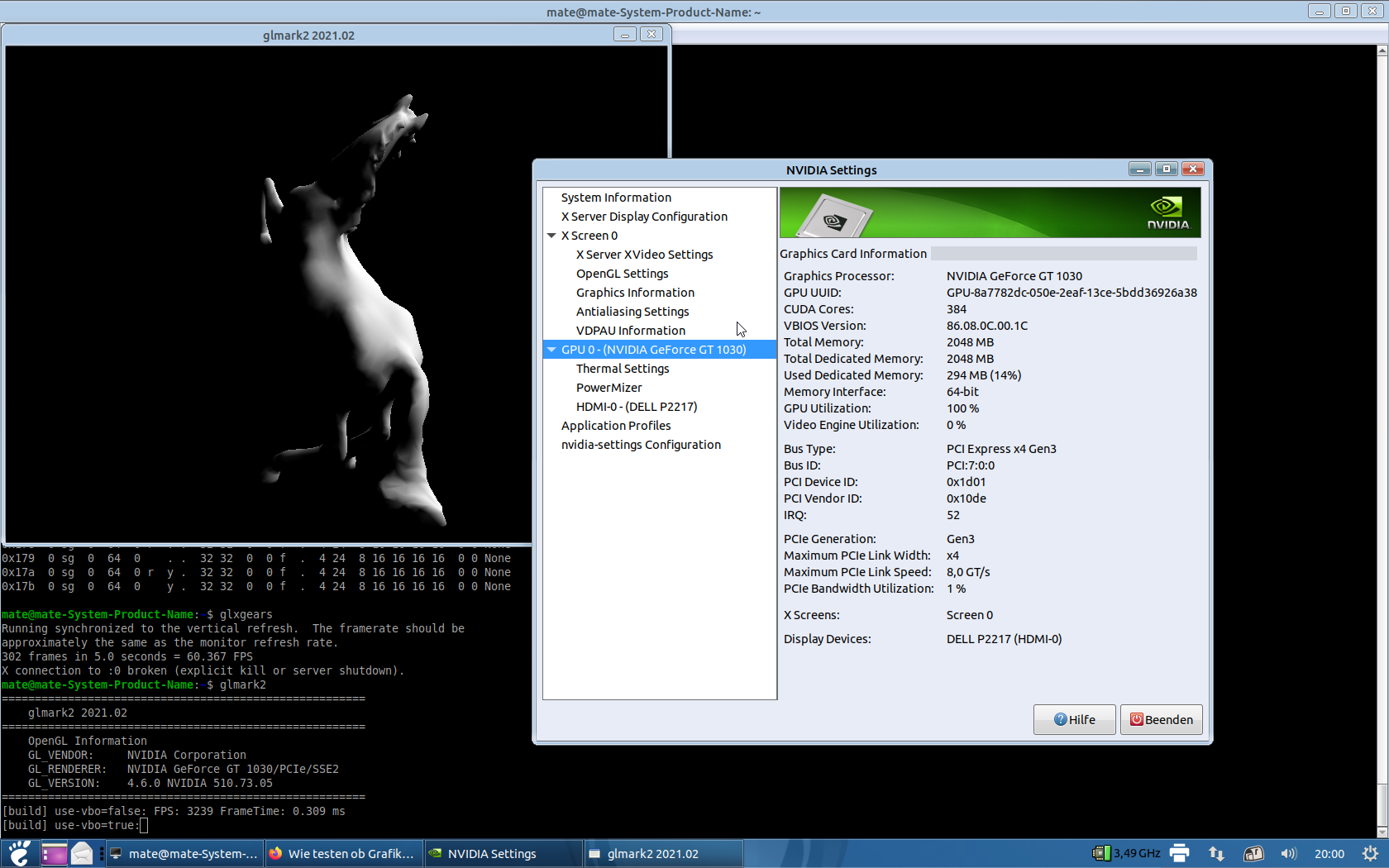The height and width of the screenshot is (868, 1389).
Task: Click the GPU Utilization value 100 %
Action: [x=962, y=408]
